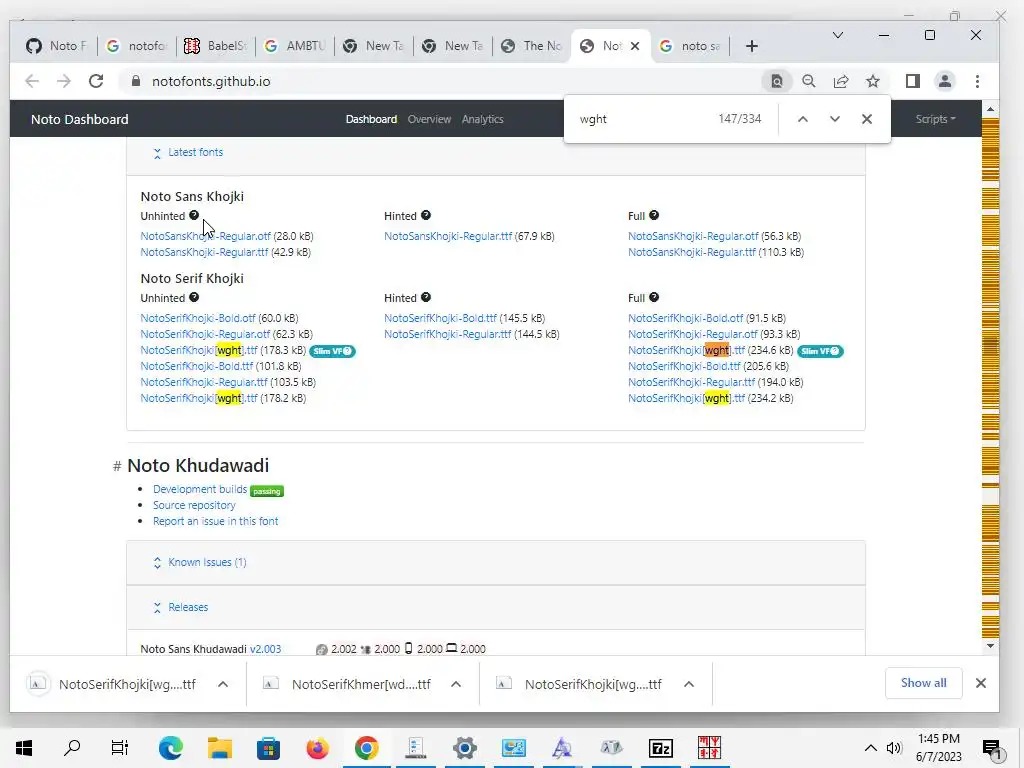Click the scrollbar down arrow
The height and width of the screenshot is (768, 1024).
[990, 646]
